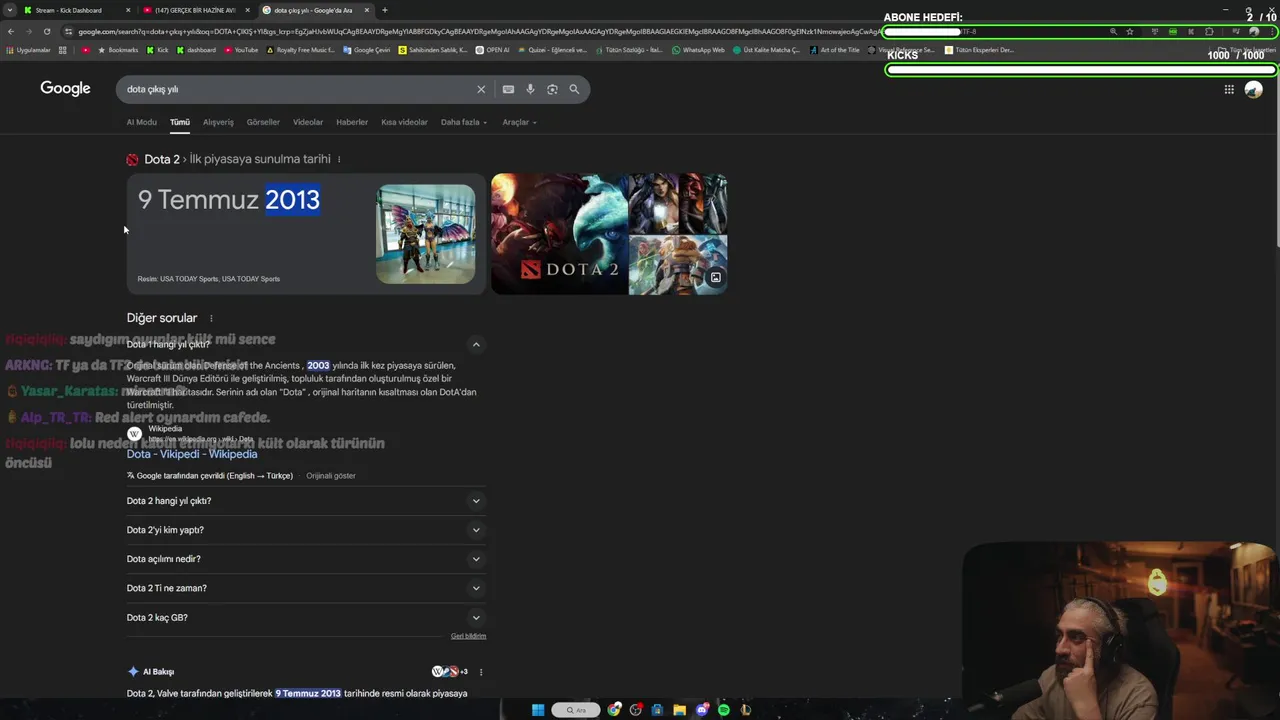This screenshot has height=720, width=1280.
Task: Open the OBS Studio taskbar icon
Action: (x=636, y=710)
